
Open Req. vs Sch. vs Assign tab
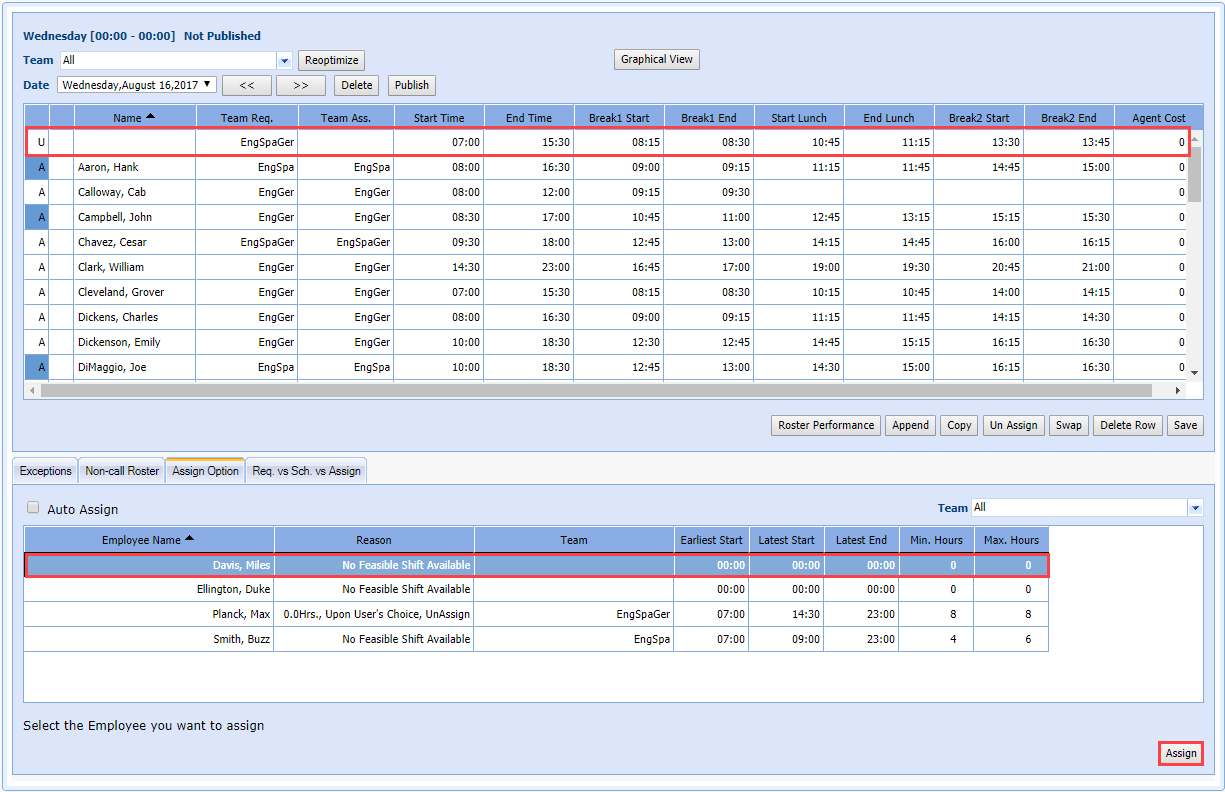306,471
